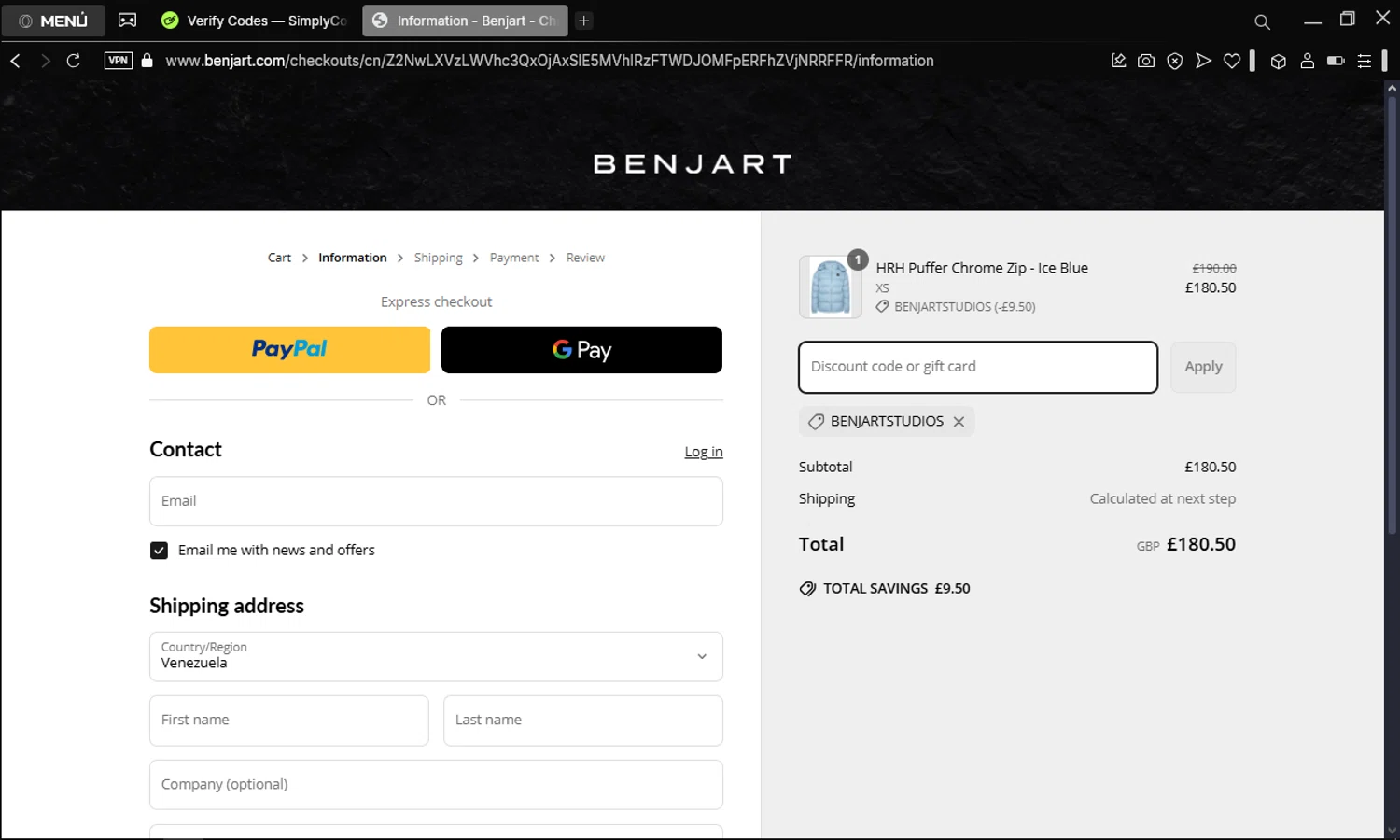Viewport: 1400px width, 840px height.
Task: Select the Review breadcrumb step
Action: click(585, 258)
